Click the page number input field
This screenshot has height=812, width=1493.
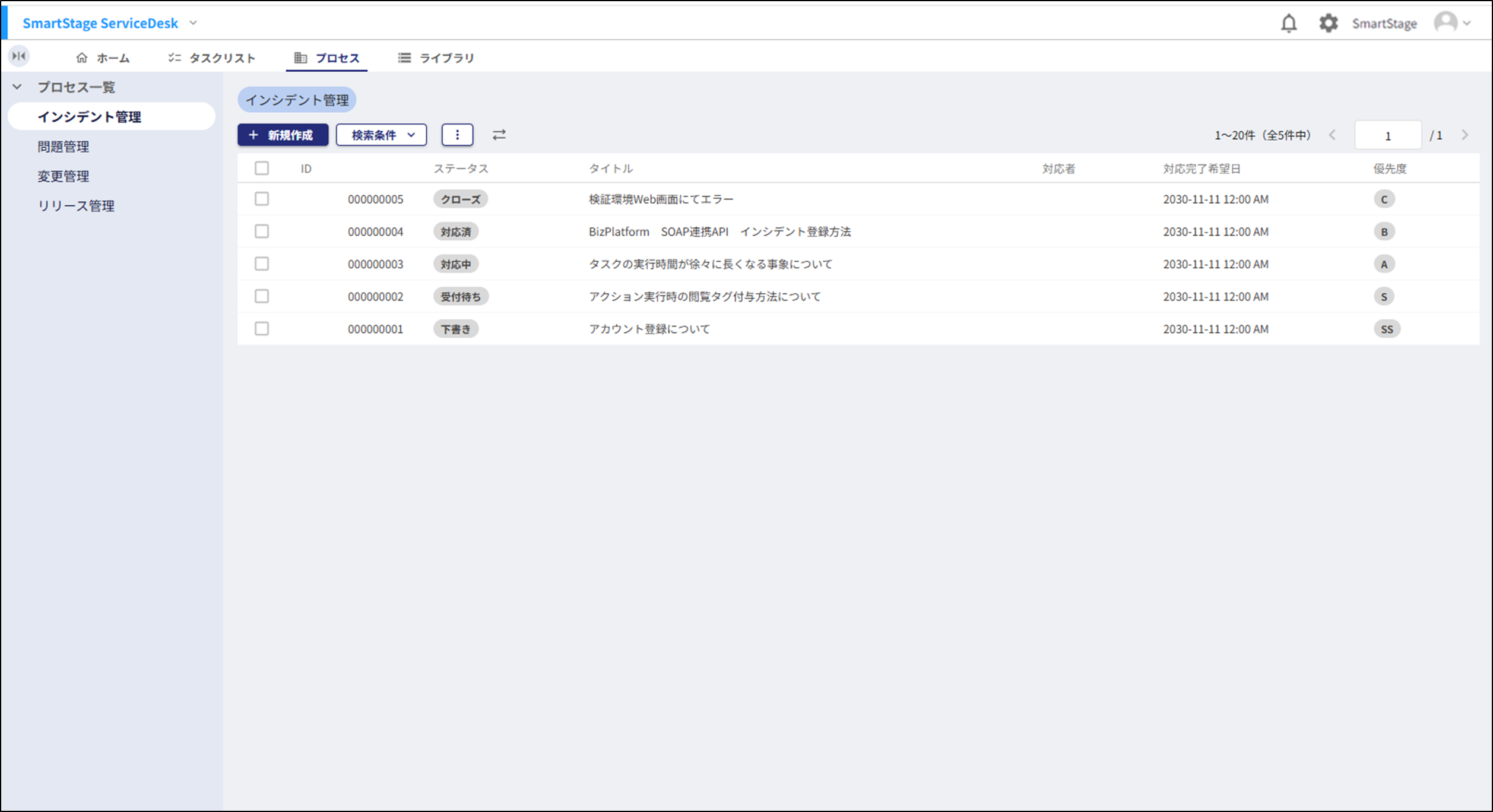coord(1387,136)
